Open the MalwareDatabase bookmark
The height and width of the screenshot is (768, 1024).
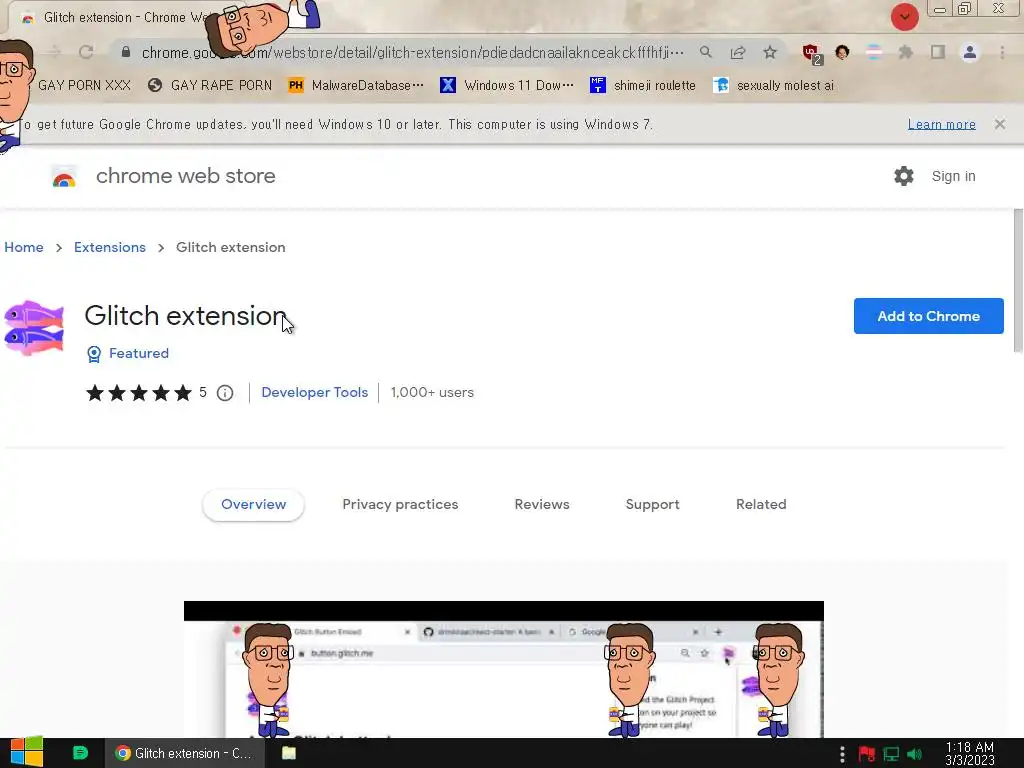click(356, 85)
